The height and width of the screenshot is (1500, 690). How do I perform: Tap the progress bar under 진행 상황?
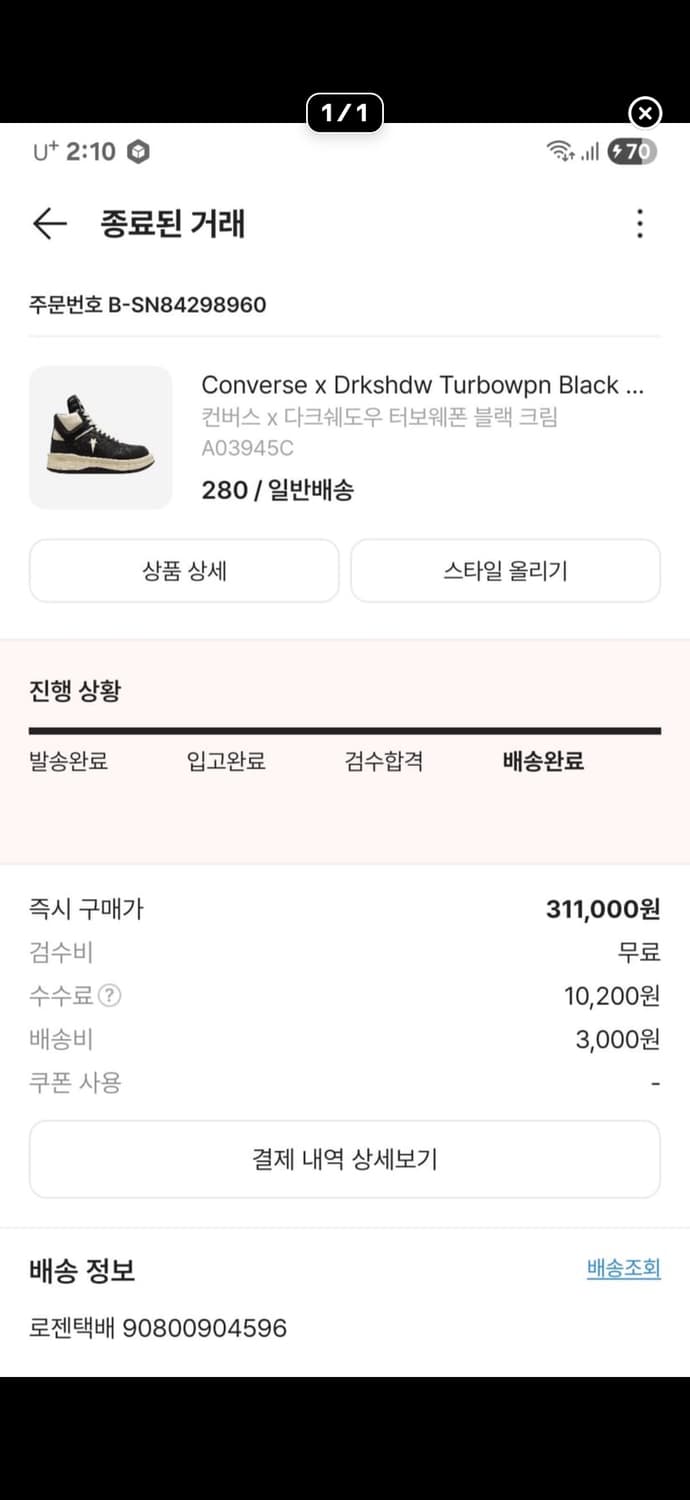coord(345,729)
